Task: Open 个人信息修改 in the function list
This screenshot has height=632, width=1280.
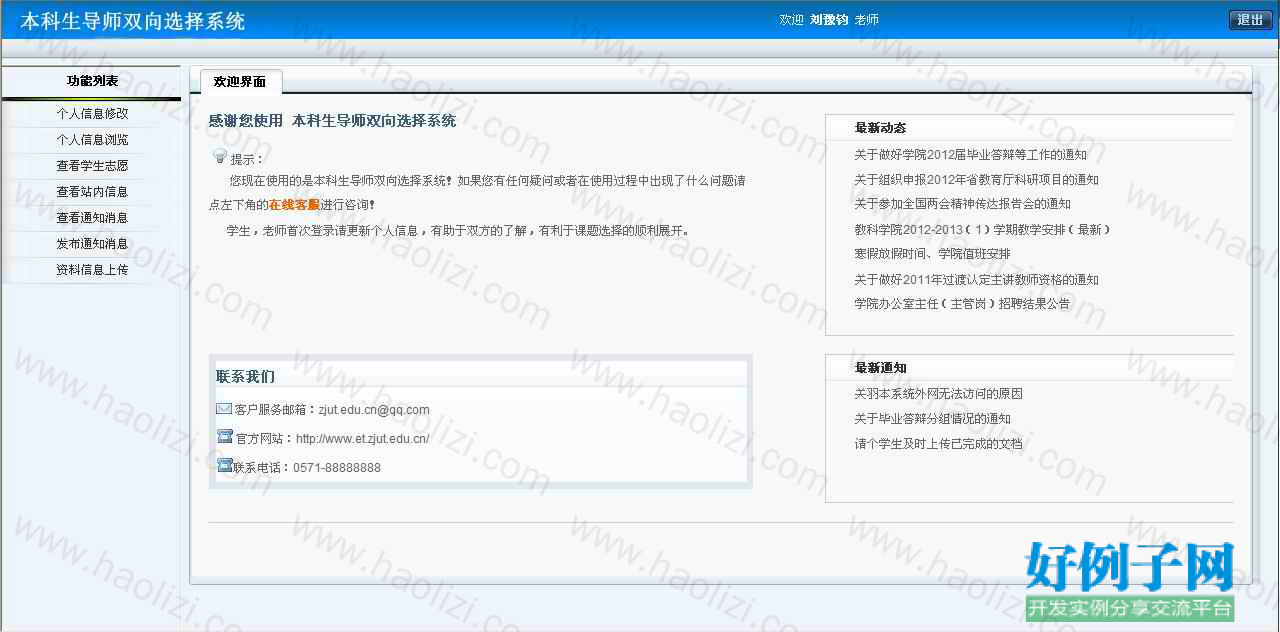Action: pyautogui.click(x=92, y=114)
